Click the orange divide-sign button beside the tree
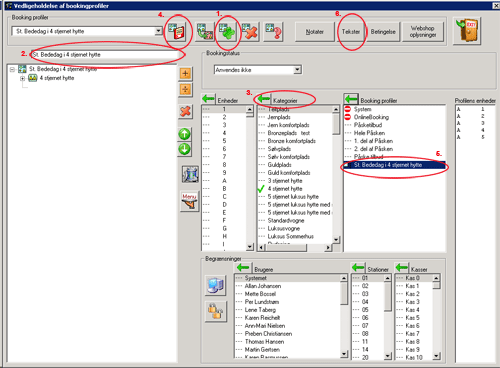 point(185,89)
